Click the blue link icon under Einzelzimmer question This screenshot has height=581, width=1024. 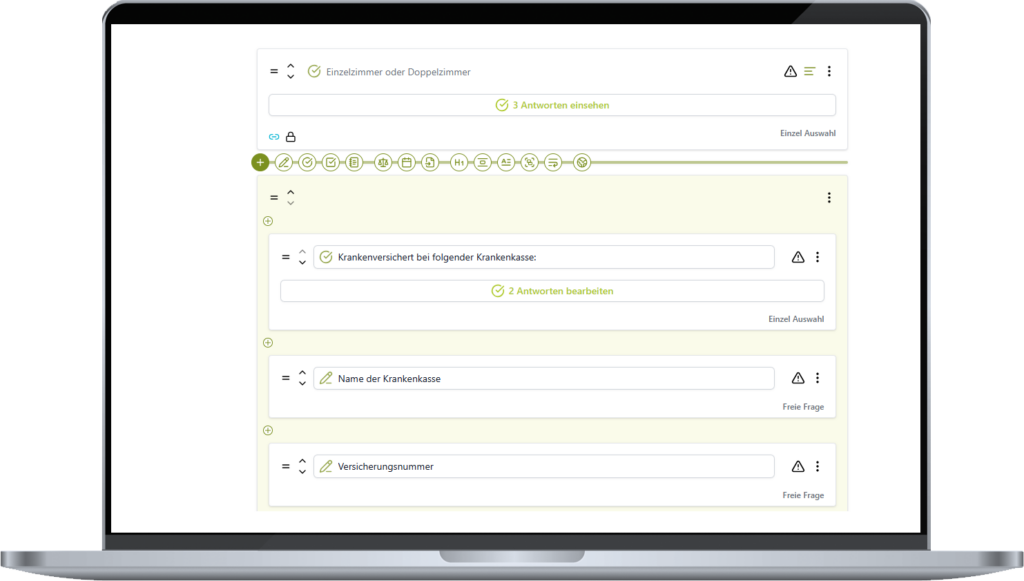click(x=274, y=137)
